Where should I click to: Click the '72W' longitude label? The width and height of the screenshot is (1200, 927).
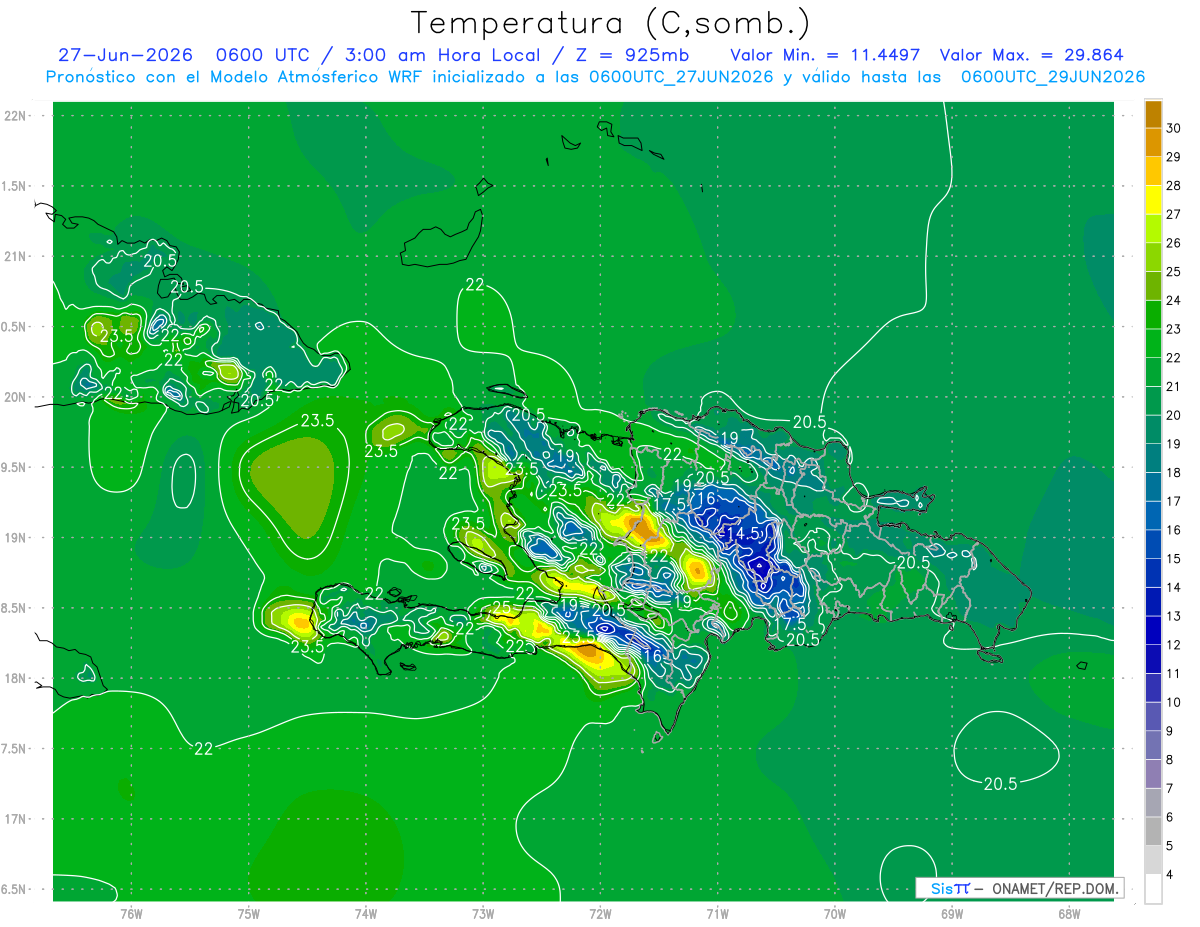coord(600,913)
